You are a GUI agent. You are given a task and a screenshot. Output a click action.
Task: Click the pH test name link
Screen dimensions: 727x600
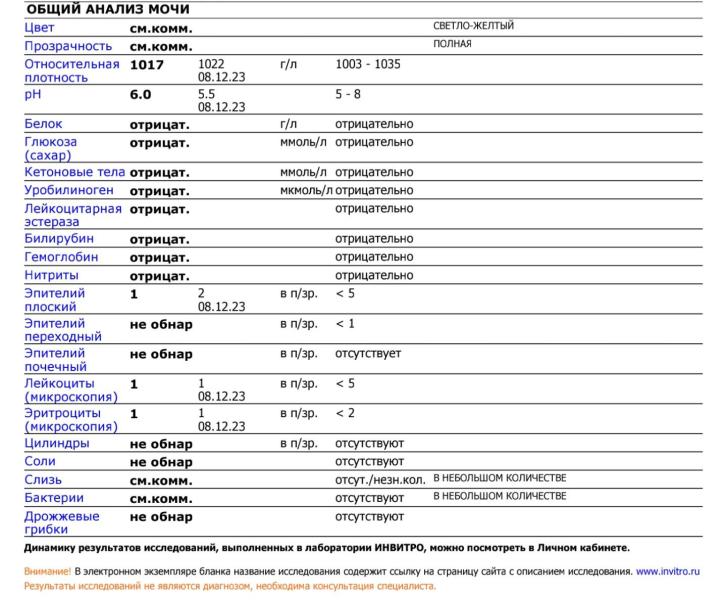(33, 95)
